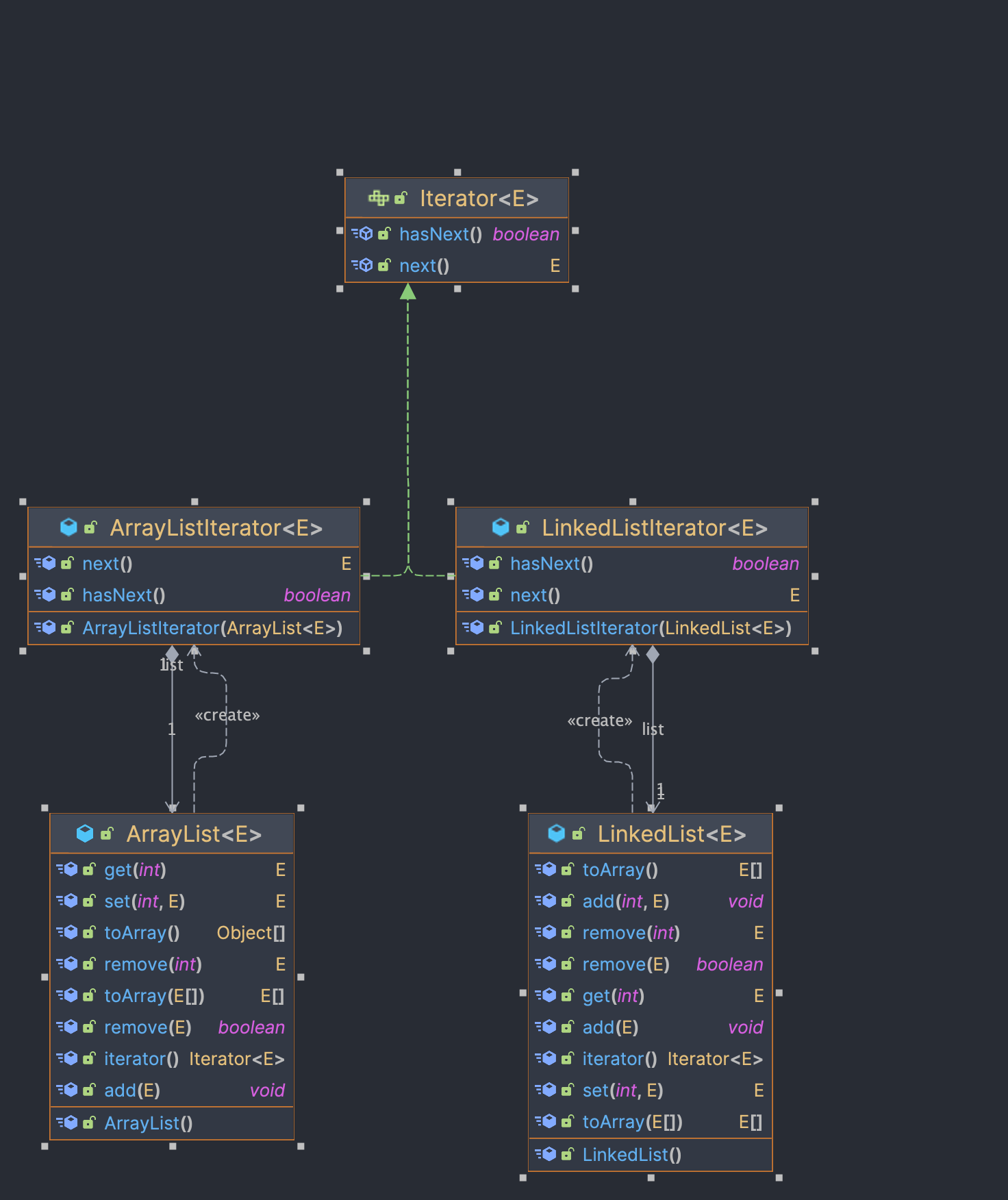Click the method icon beside LinkedList remove(E)
This screenshot has height=1200, width=1008.
(546, 964)
